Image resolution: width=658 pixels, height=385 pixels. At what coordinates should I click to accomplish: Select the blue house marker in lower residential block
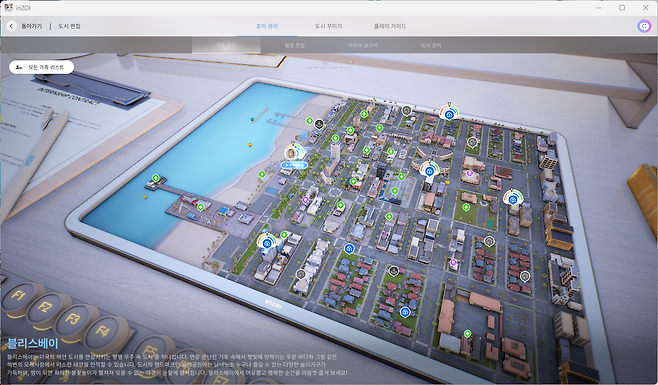pyautogui.click(x=405, y=312)
